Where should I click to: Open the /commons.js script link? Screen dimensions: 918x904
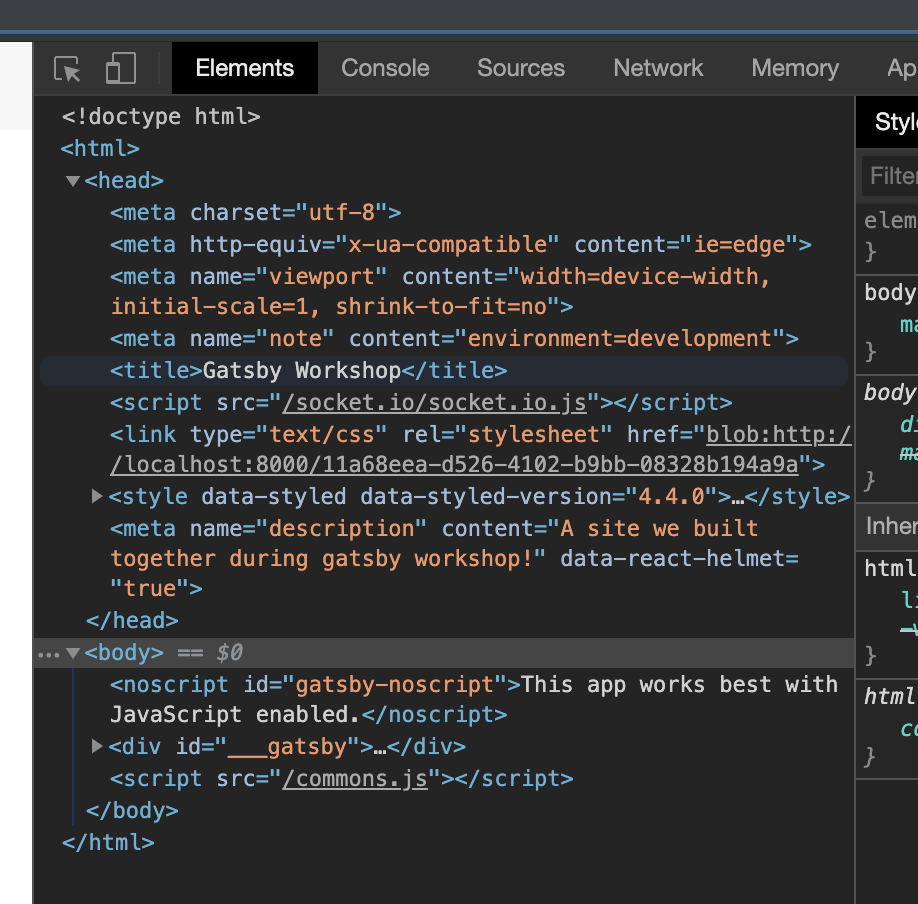tap(355, 779)
